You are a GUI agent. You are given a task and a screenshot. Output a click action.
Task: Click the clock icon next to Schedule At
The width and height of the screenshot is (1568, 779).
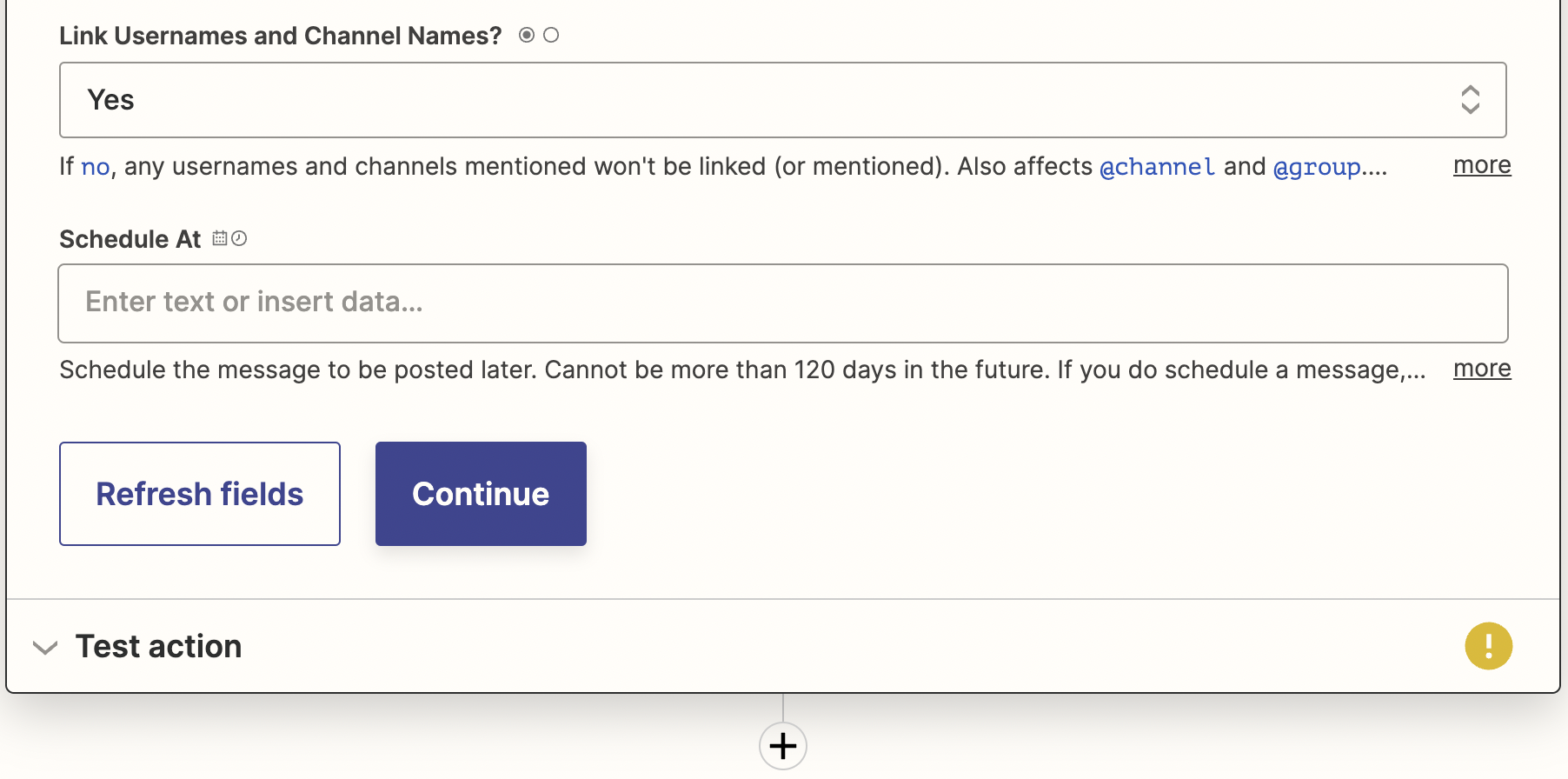pyautogui.click(x=239, y=238)
